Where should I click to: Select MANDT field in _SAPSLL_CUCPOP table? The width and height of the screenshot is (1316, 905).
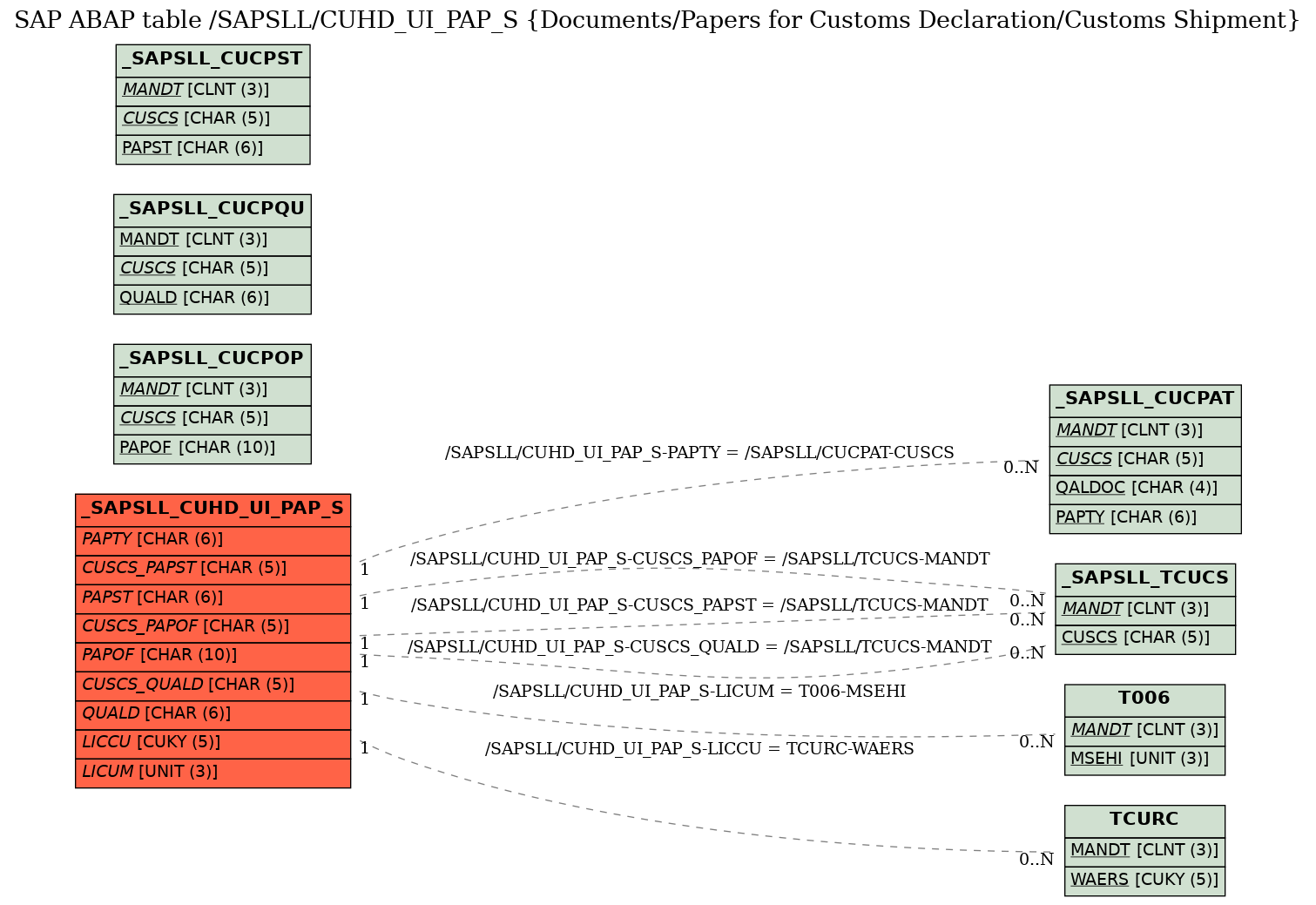click(213, 390)
